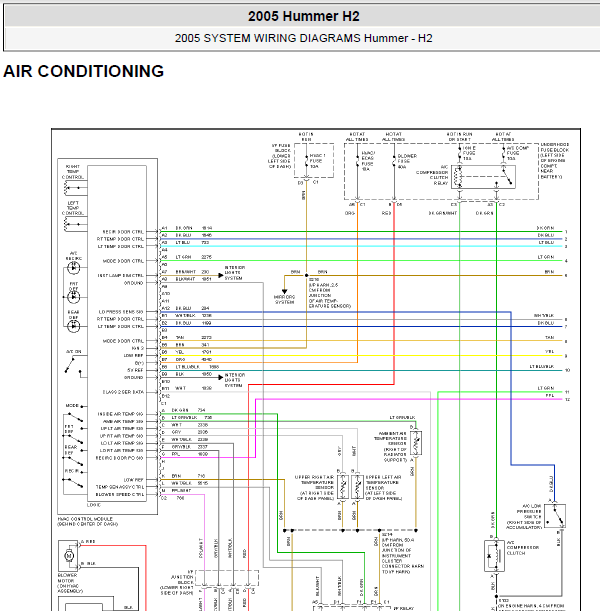The height and width of the screenshot is (611, 600).
Task: Click the A1 DK GRN wire label
Action: 187,228
